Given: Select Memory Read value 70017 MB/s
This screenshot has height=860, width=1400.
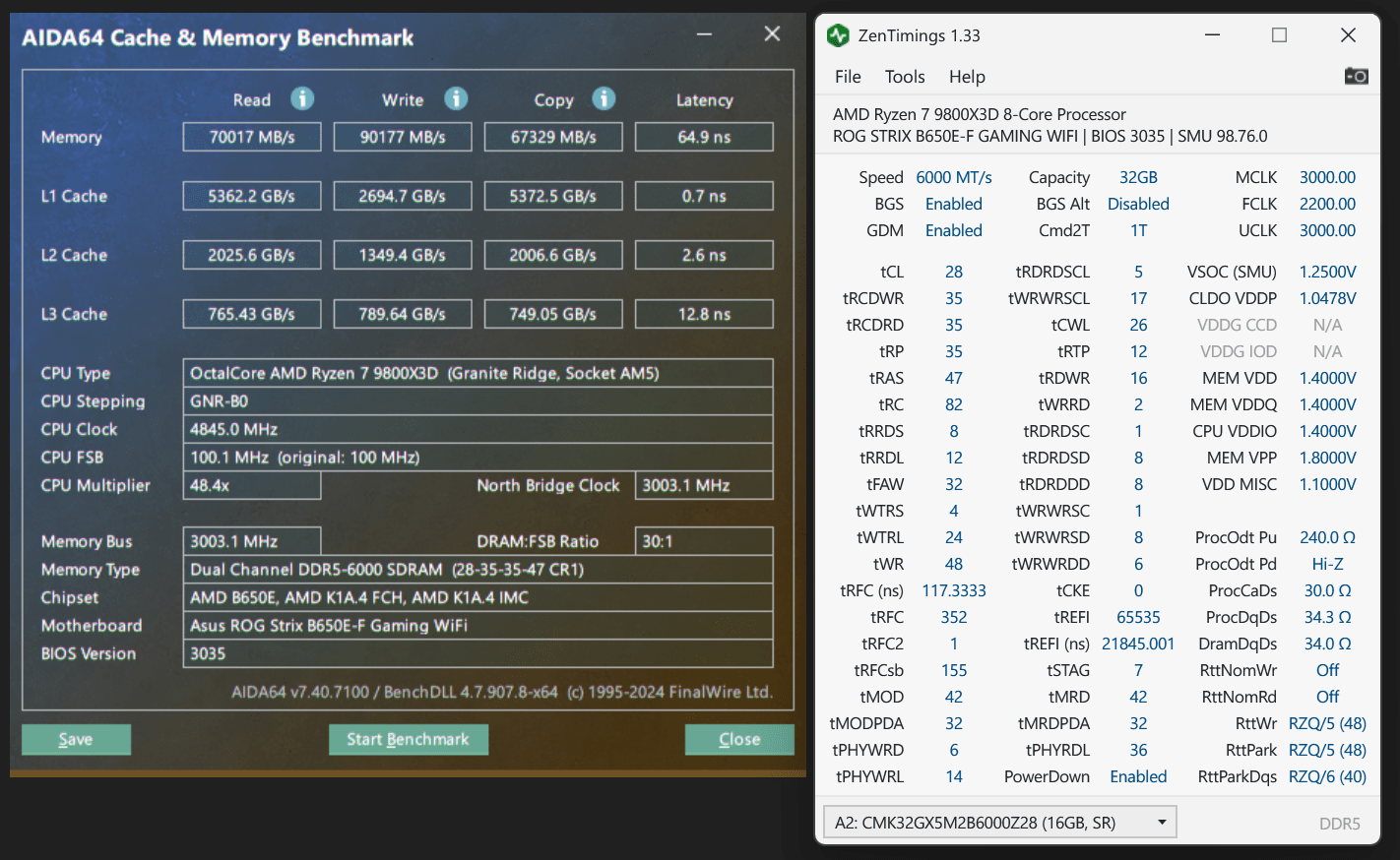Looking at the screenshot, I should (x=252, y=137).
